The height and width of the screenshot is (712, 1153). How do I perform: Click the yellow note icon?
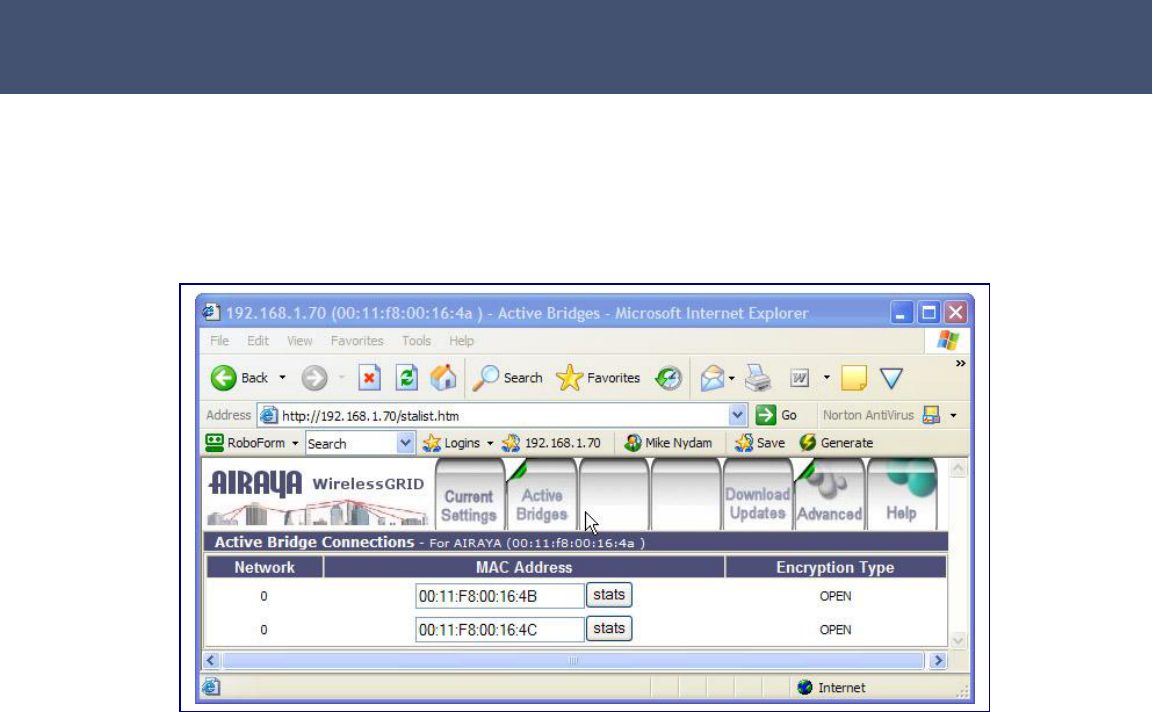(x=854, y=378)
